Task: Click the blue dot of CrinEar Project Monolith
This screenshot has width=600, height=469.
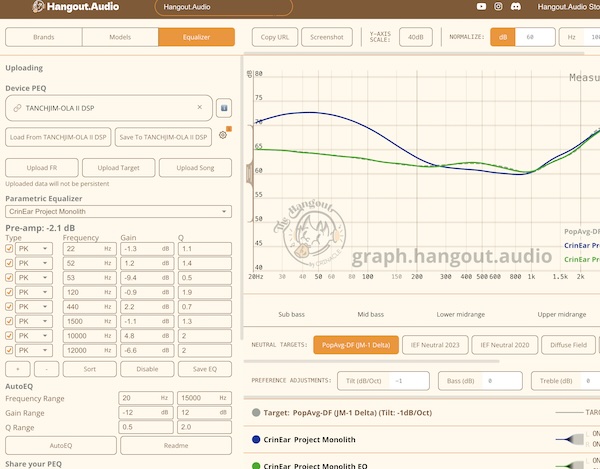Action: click(256, 440)
